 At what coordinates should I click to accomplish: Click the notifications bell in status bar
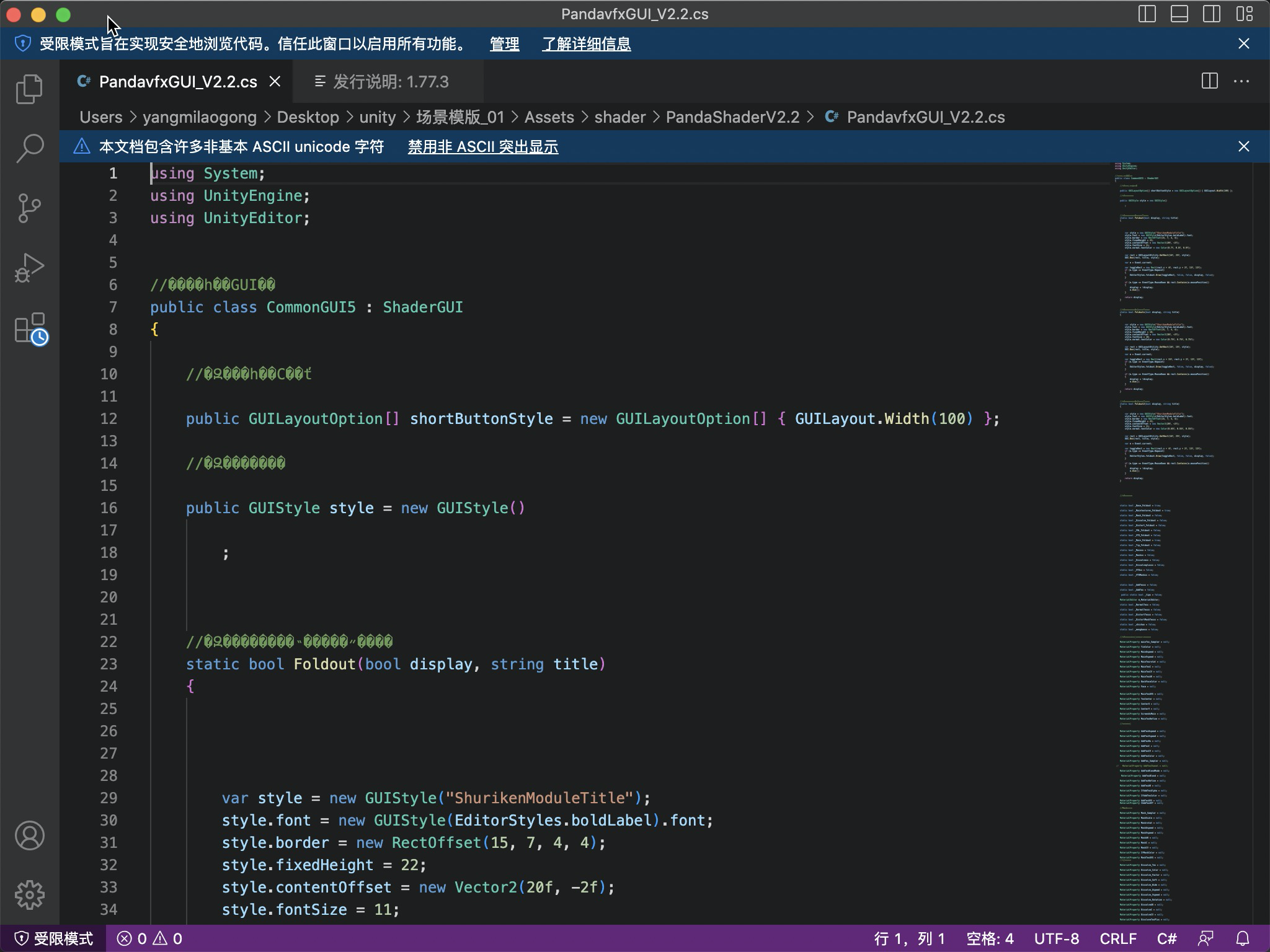1243,938
